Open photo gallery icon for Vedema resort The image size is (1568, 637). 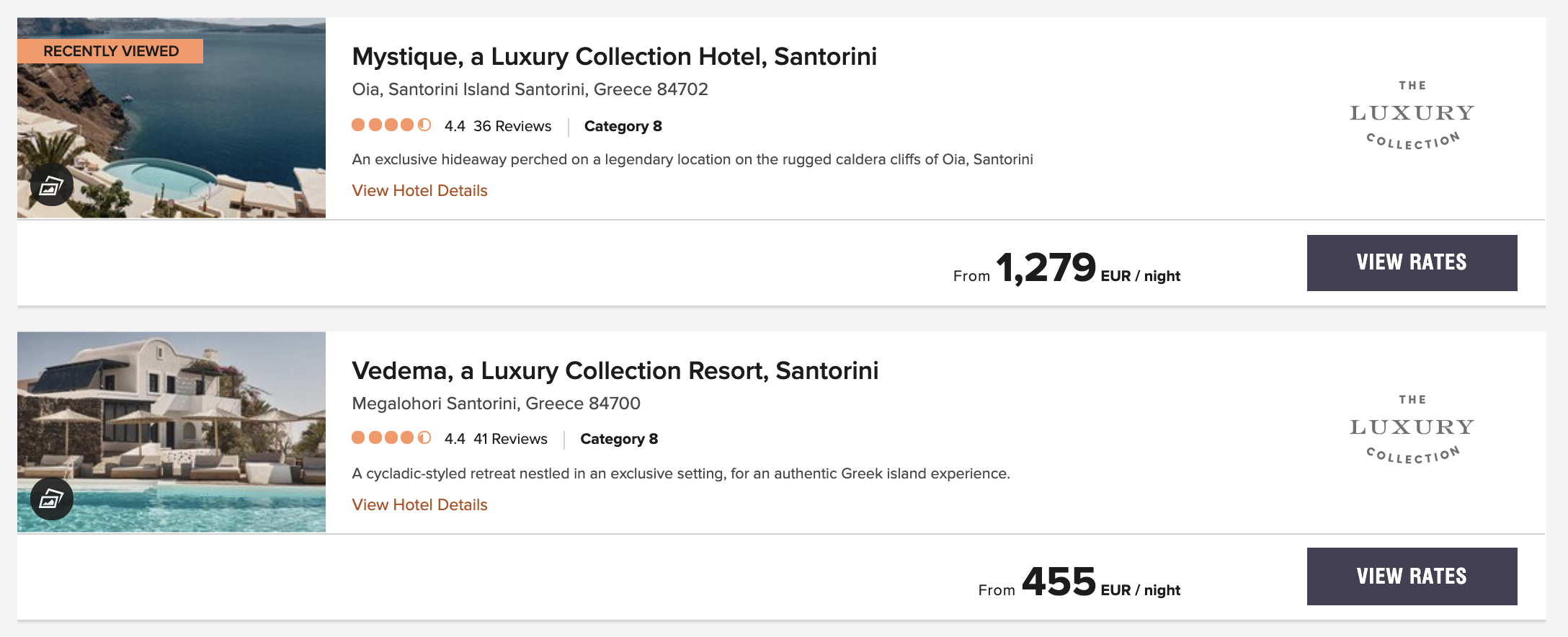coord(51,499)
